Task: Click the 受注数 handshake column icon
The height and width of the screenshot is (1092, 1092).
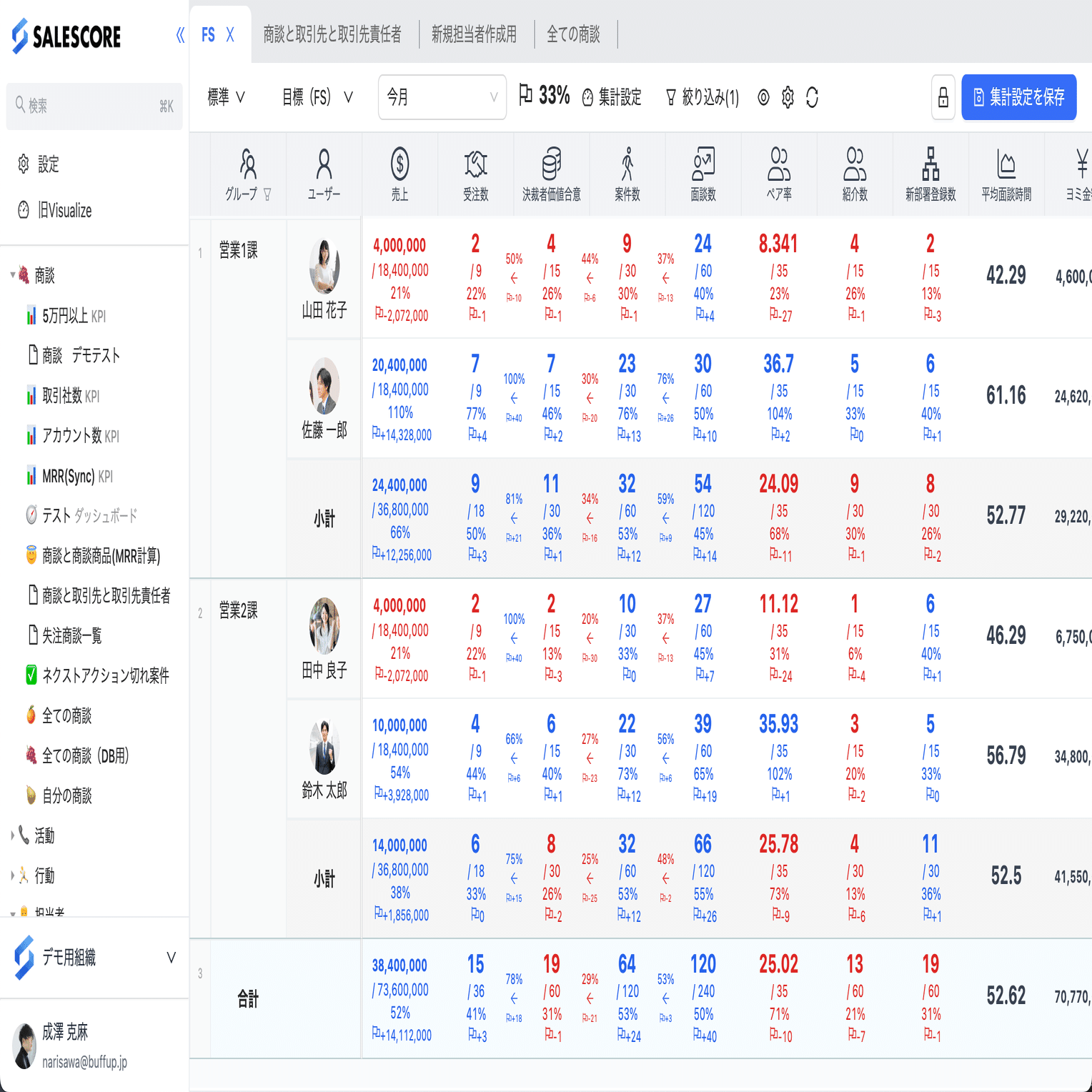Action: coord(475,164)
